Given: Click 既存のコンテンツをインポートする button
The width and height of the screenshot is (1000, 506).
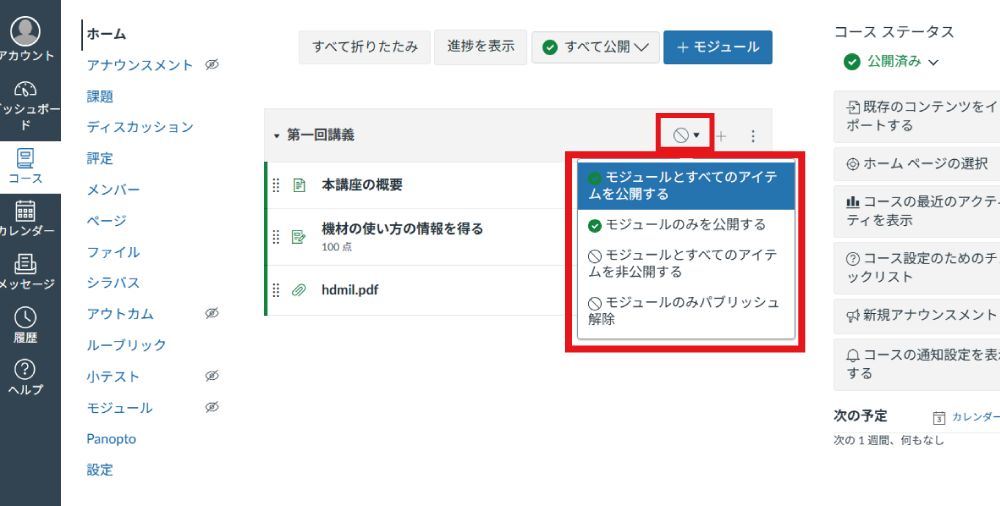Looking at the screenshot, I should pos(917,116).
